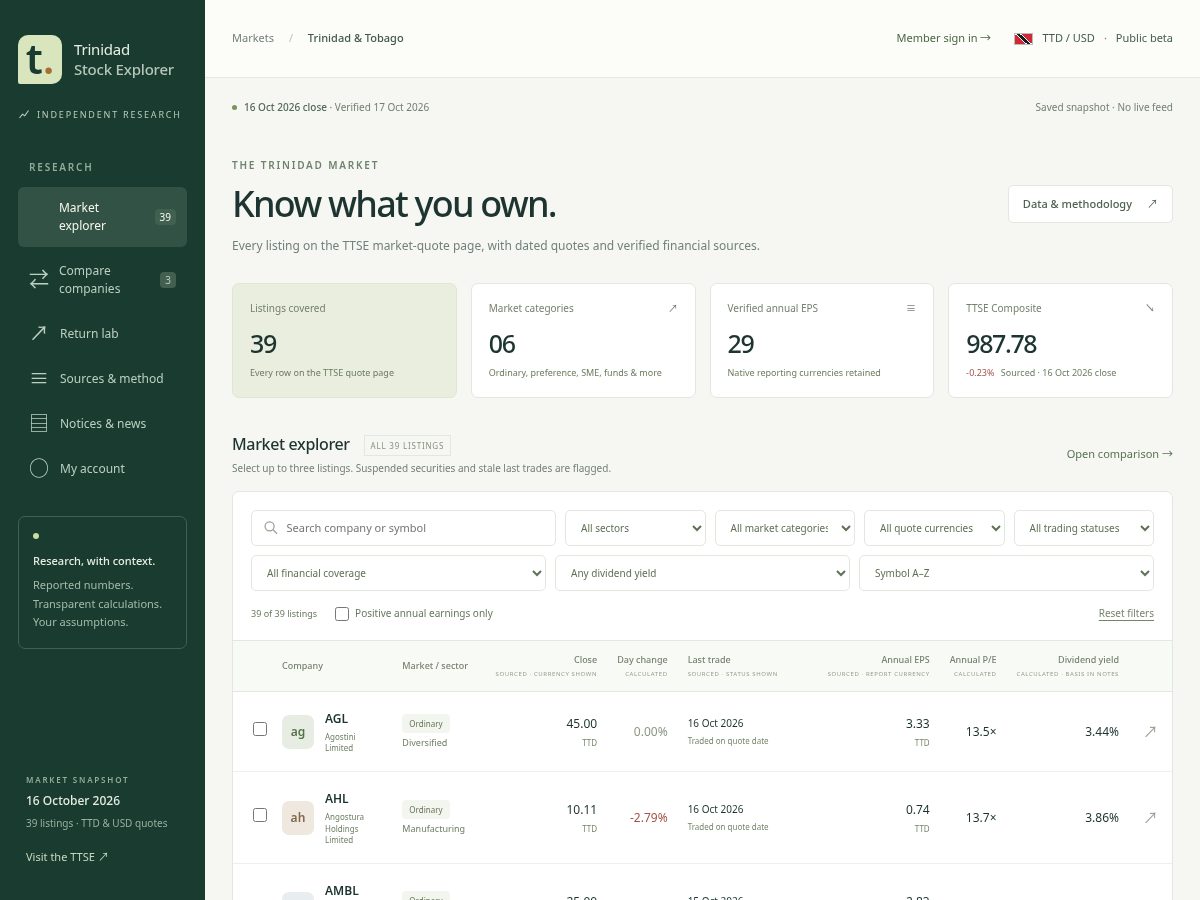1200x900 pixels.
Task: Click Reset filters link
Action: pyautogui.click(x=1126, y=613)
